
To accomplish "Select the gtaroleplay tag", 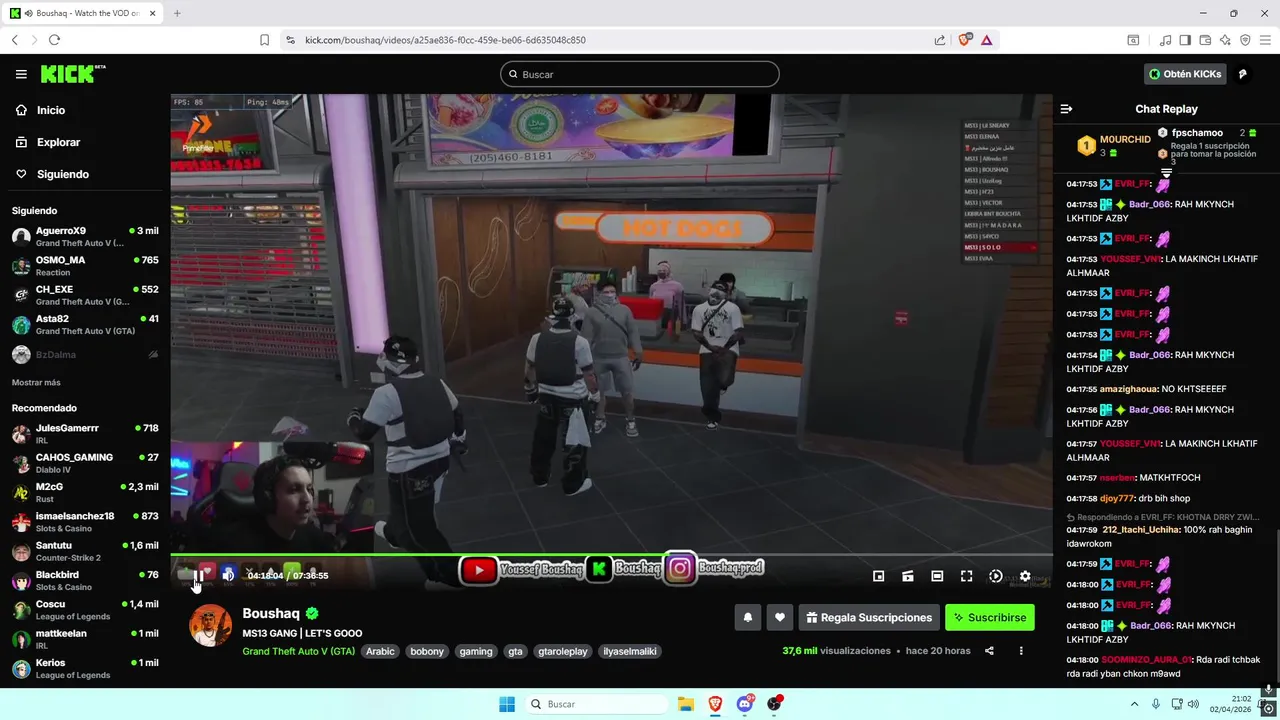I will 563,651.
